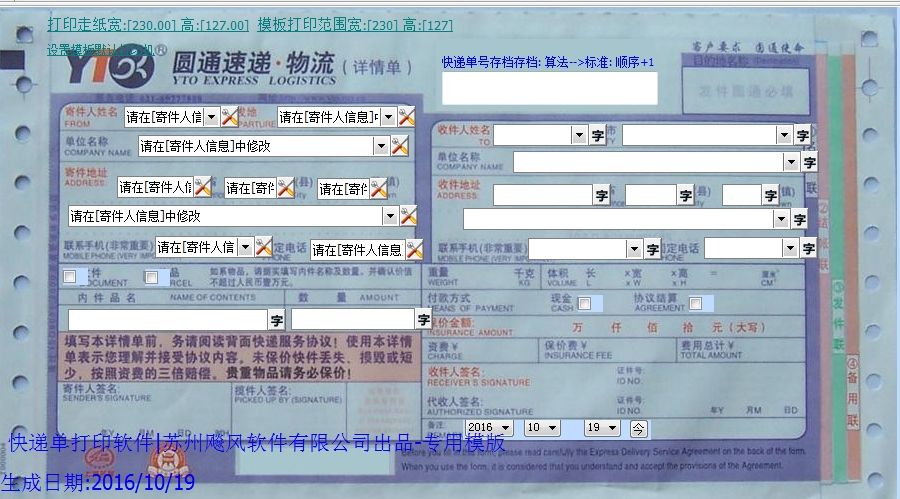Click the recipient town address input box
The height and width of the screenshot is (499, 900).
pyautogui.click(x=742, y=195)
